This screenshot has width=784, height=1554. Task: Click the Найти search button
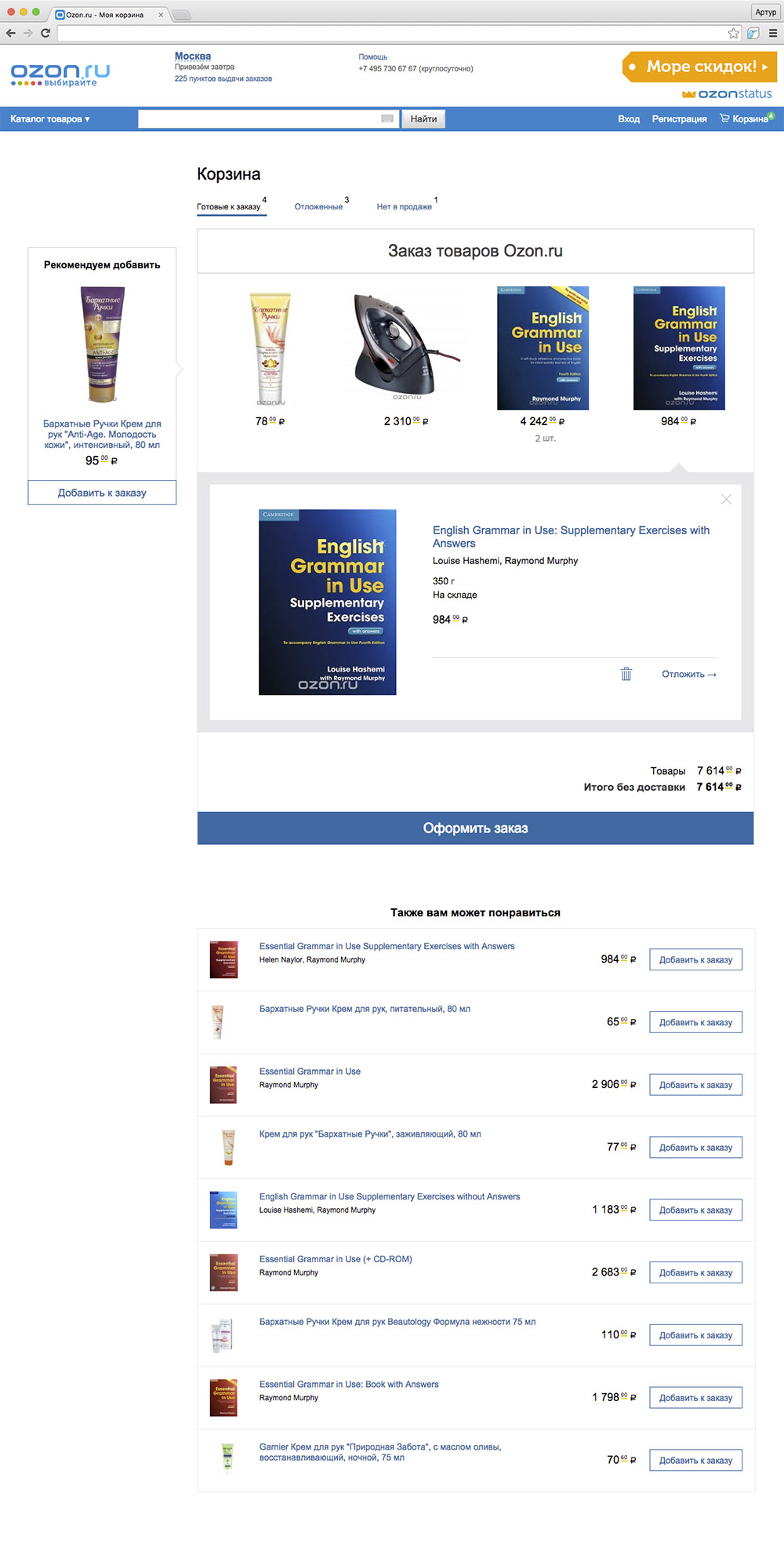(x=423, y=118)
